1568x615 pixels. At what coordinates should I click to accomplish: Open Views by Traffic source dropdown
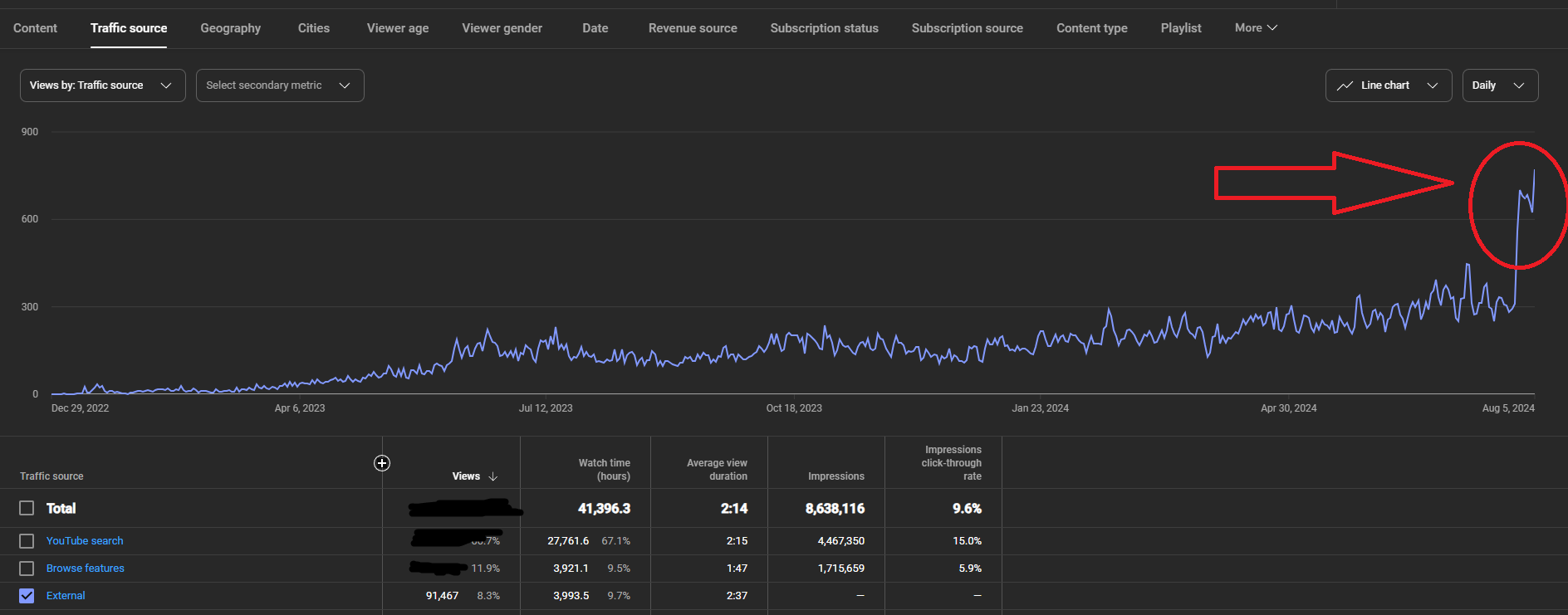tap(102, 85)
